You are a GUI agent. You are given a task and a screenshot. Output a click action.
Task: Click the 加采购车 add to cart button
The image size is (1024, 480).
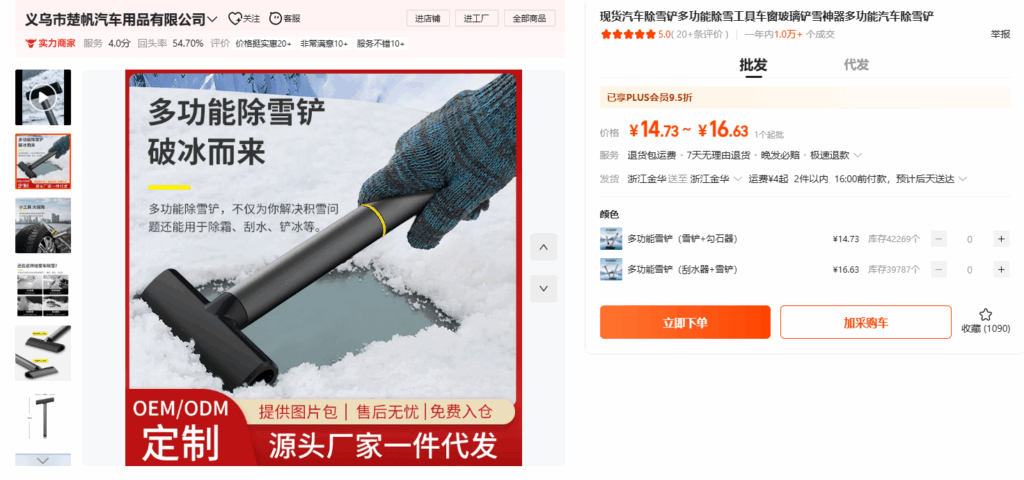(x=865, y=323)
